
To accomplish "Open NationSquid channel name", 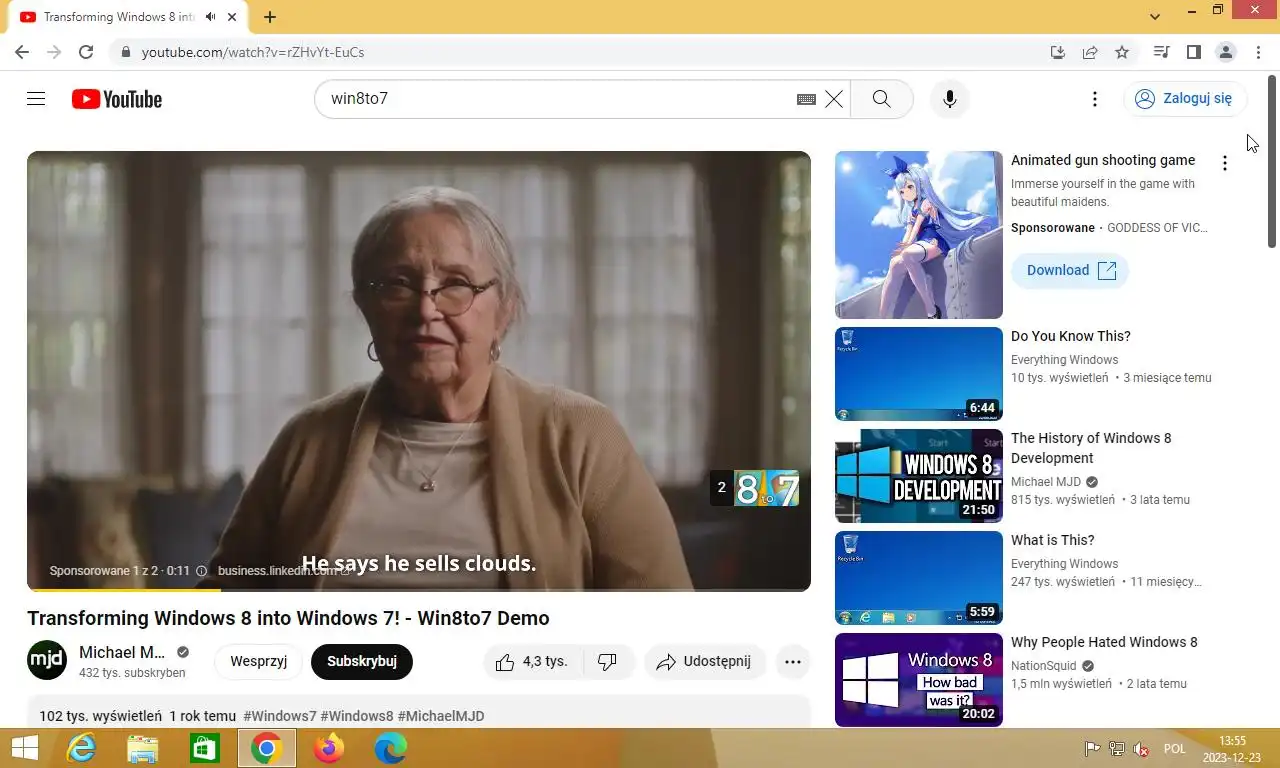I will (1044, 666).
